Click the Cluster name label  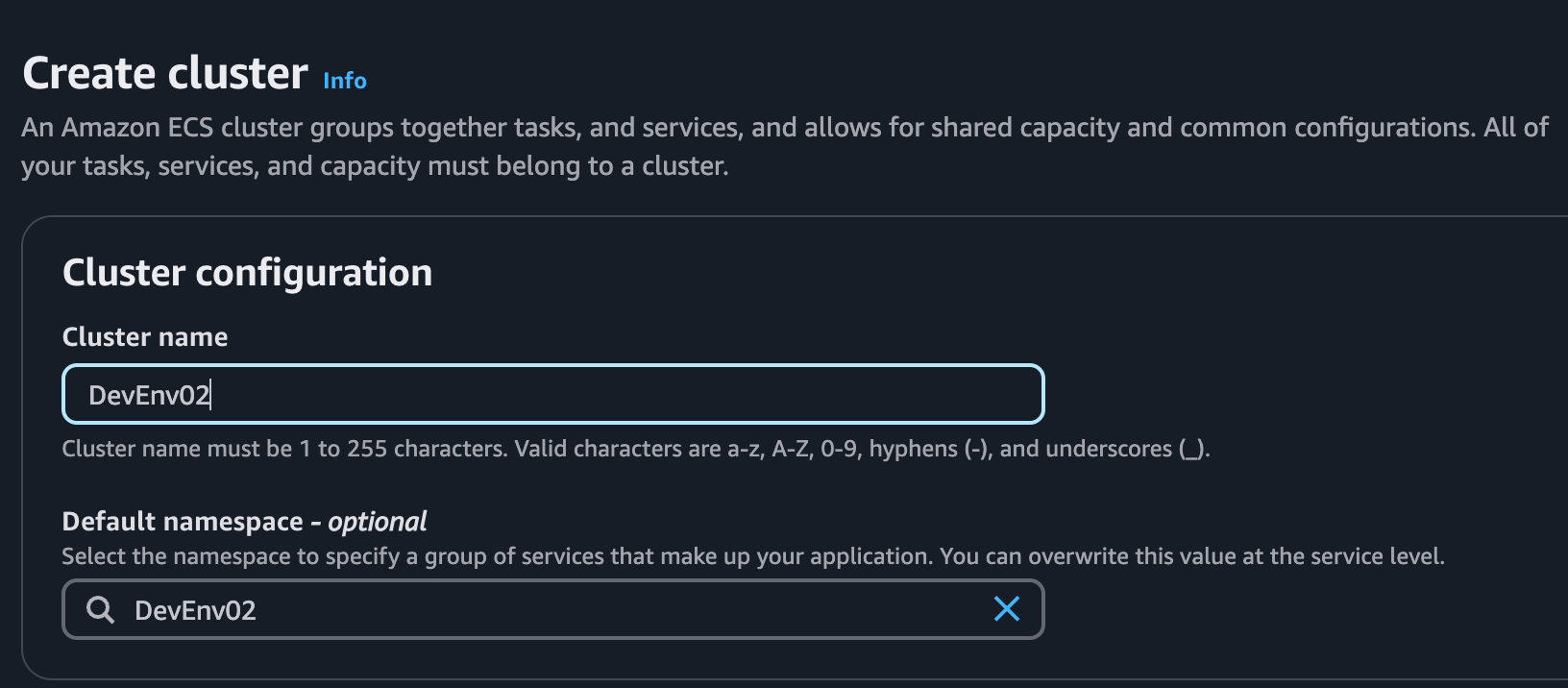point(145,337)
